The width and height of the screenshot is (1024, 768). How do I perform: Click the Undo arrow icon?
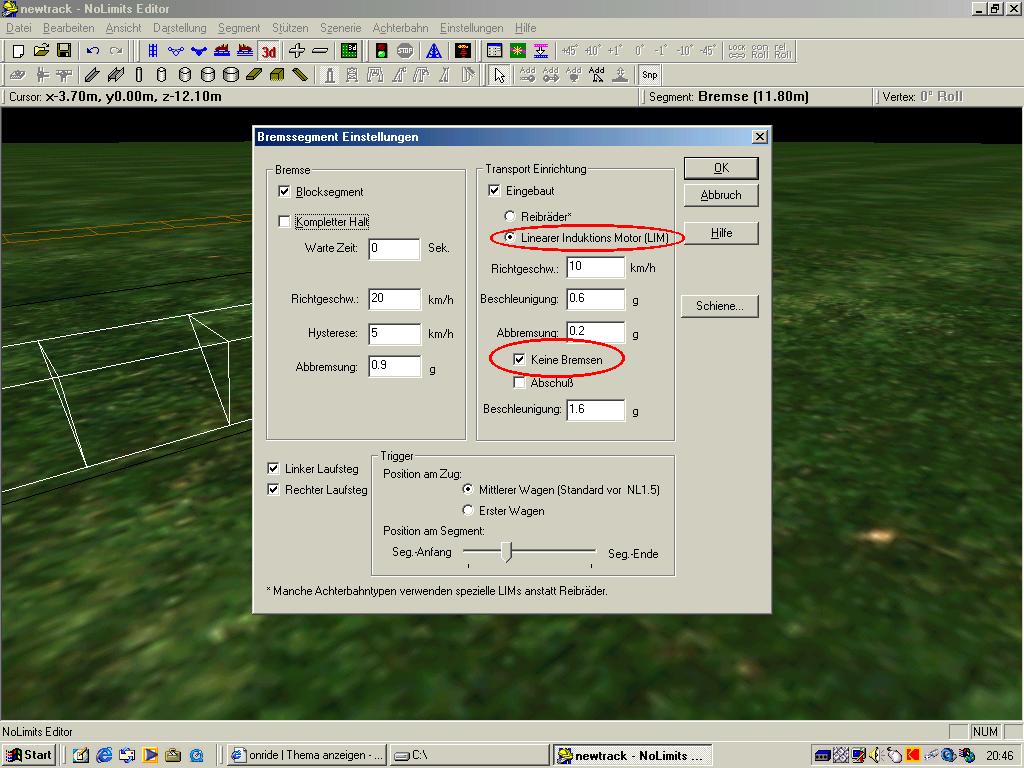pos(93,50)
